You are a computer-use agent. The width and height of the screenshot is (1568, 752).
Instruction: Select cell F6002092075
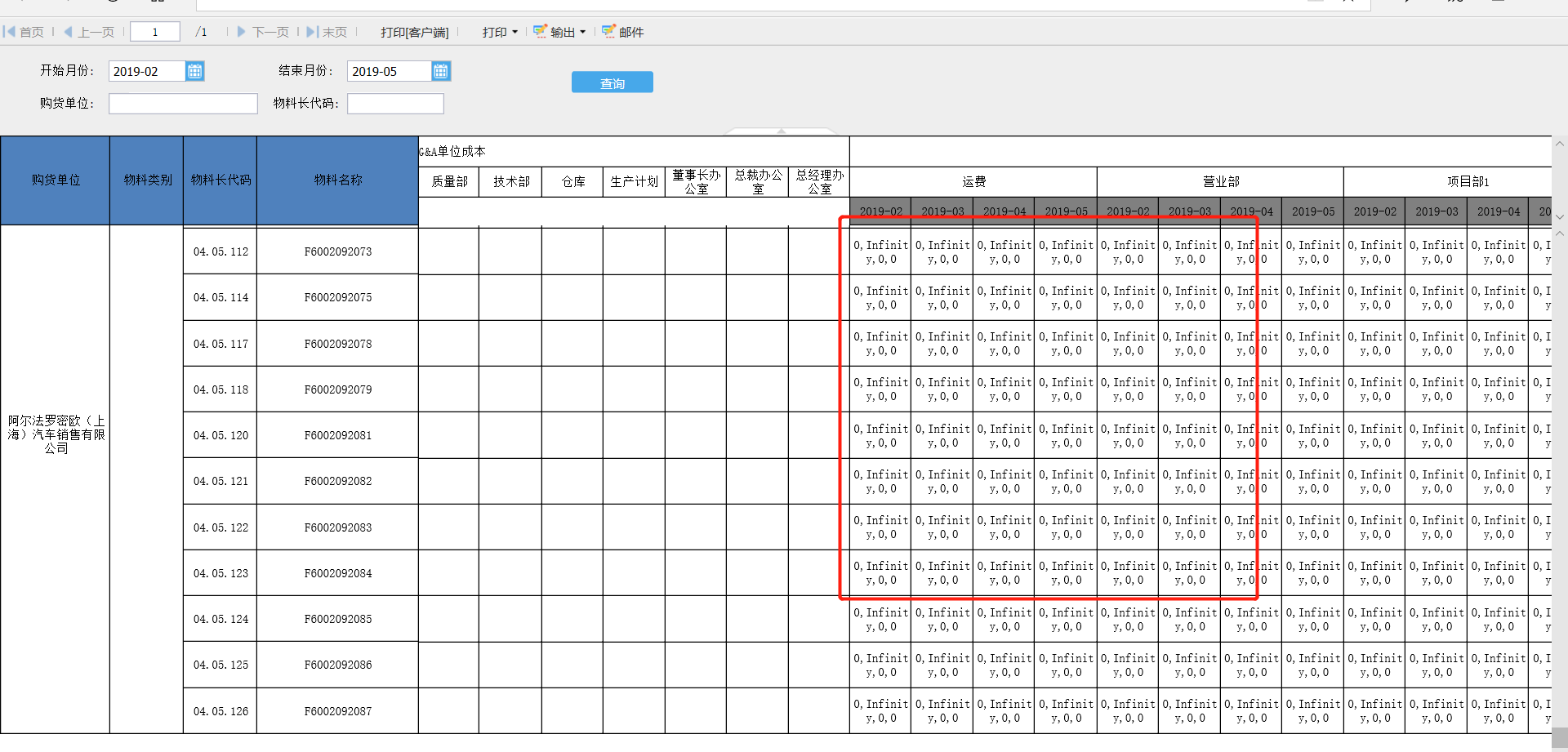[337, 297]
